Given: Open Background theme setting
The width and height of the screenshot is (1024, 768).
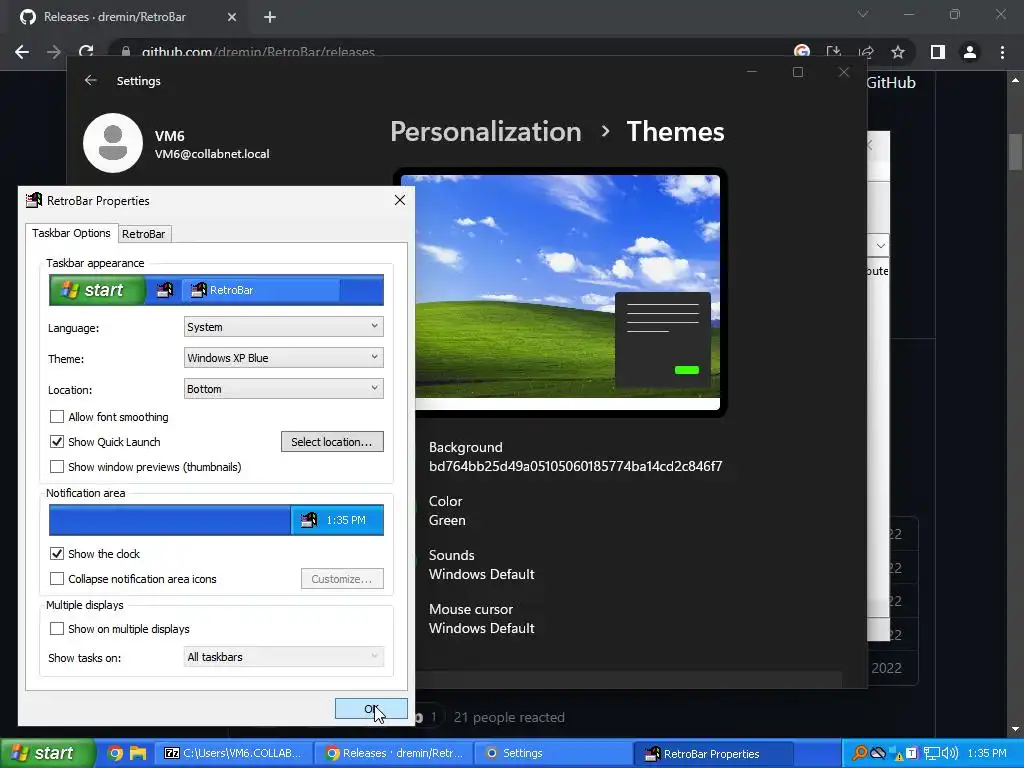Looking at the screenshot, I should 575,456.
